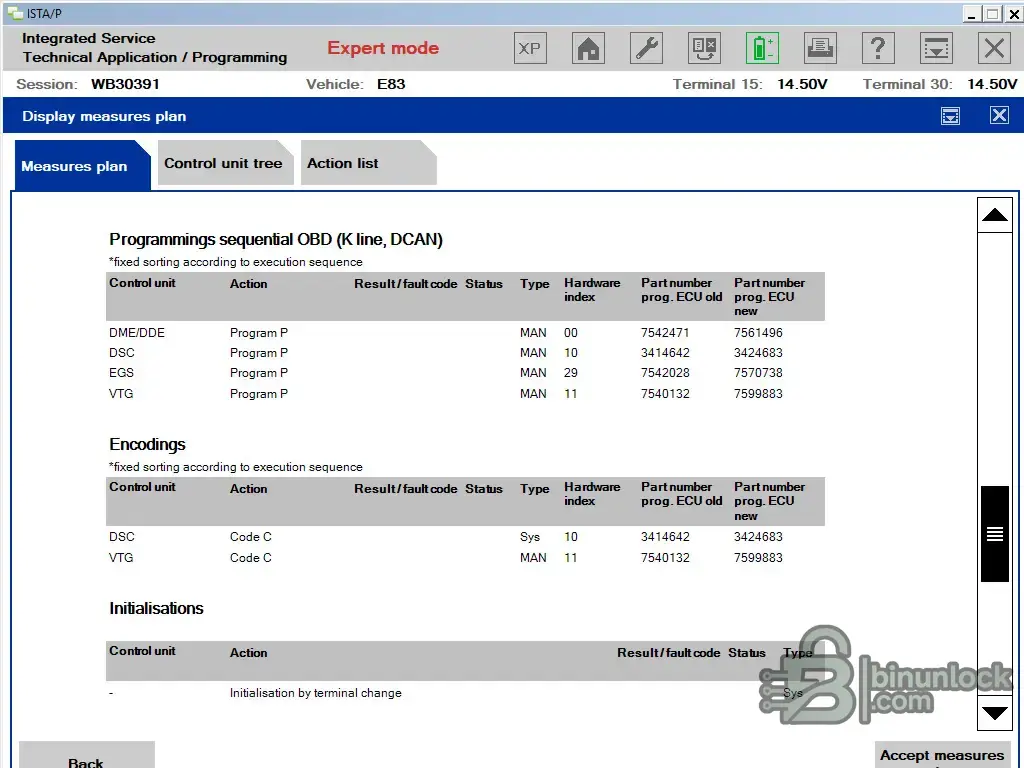The height and width of the screenshot is (768, 1024).
Task: Click hardware index 00
Action: click(571, 333)
